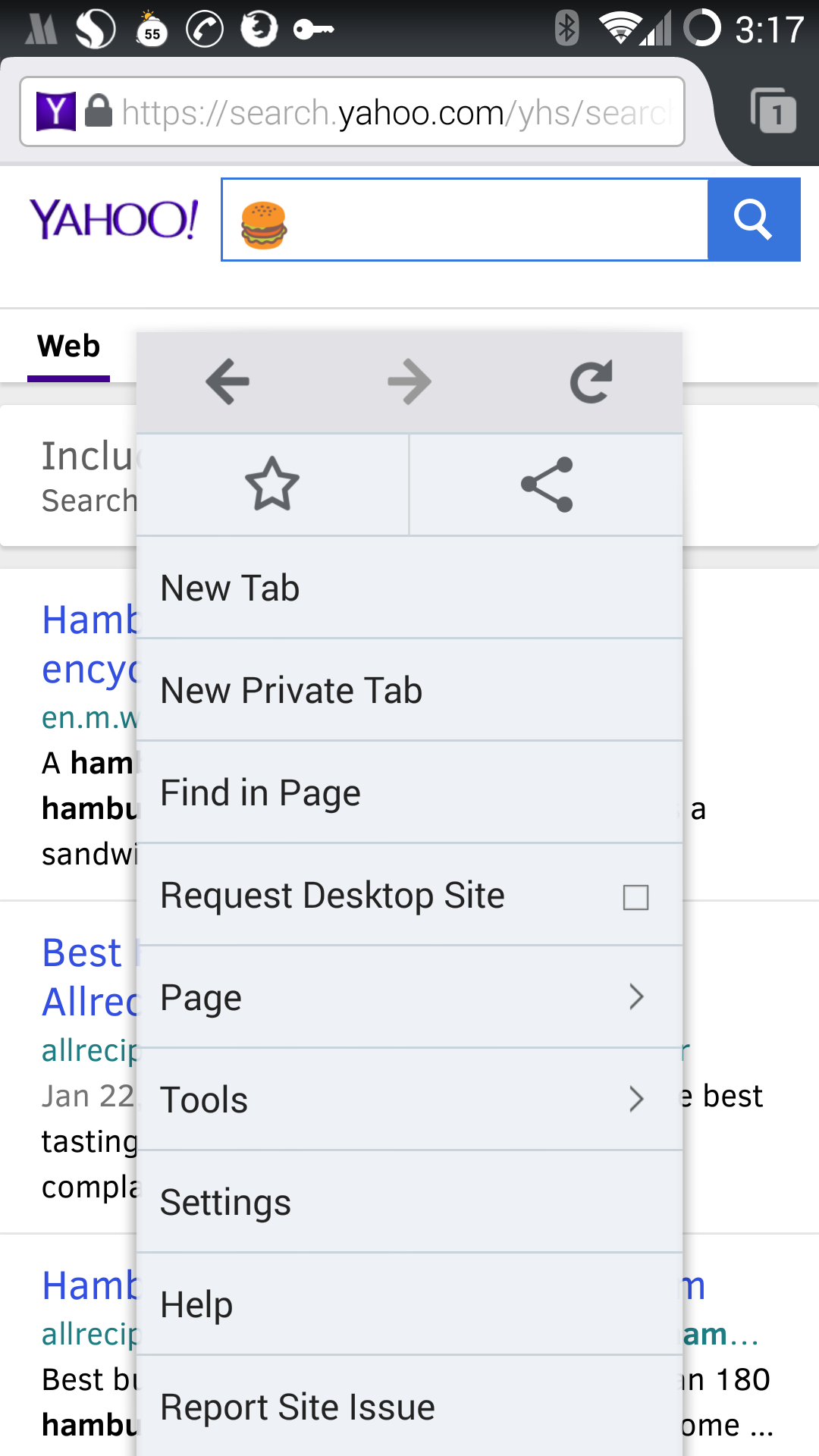Choose New Private Tab
Viewport: 819px width, 1456px height.
[409, 691]
